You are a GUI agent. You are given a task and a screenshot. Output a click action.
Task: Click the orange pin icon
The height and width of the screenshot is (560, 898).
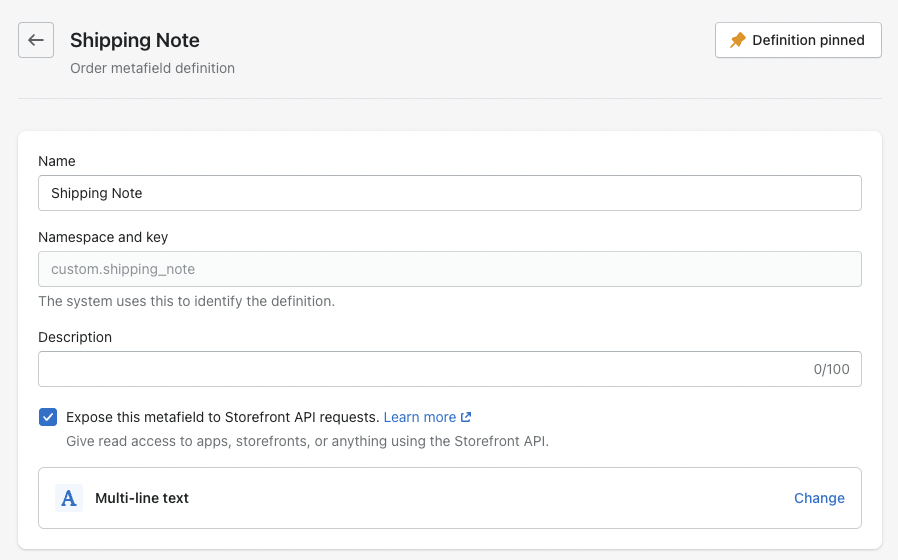[x=738, y=40]
